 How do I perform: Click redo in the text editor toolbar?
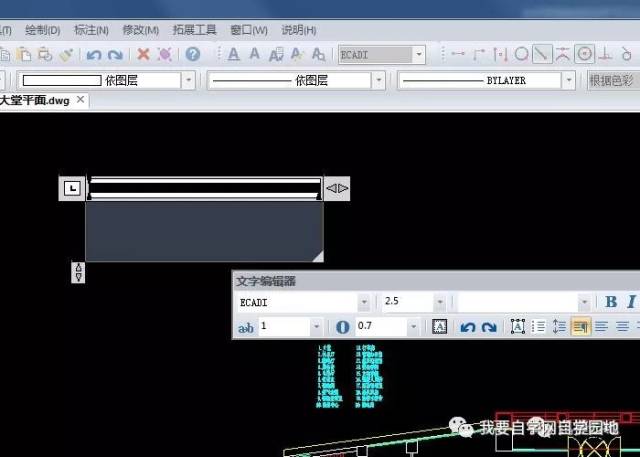(489, 327)
